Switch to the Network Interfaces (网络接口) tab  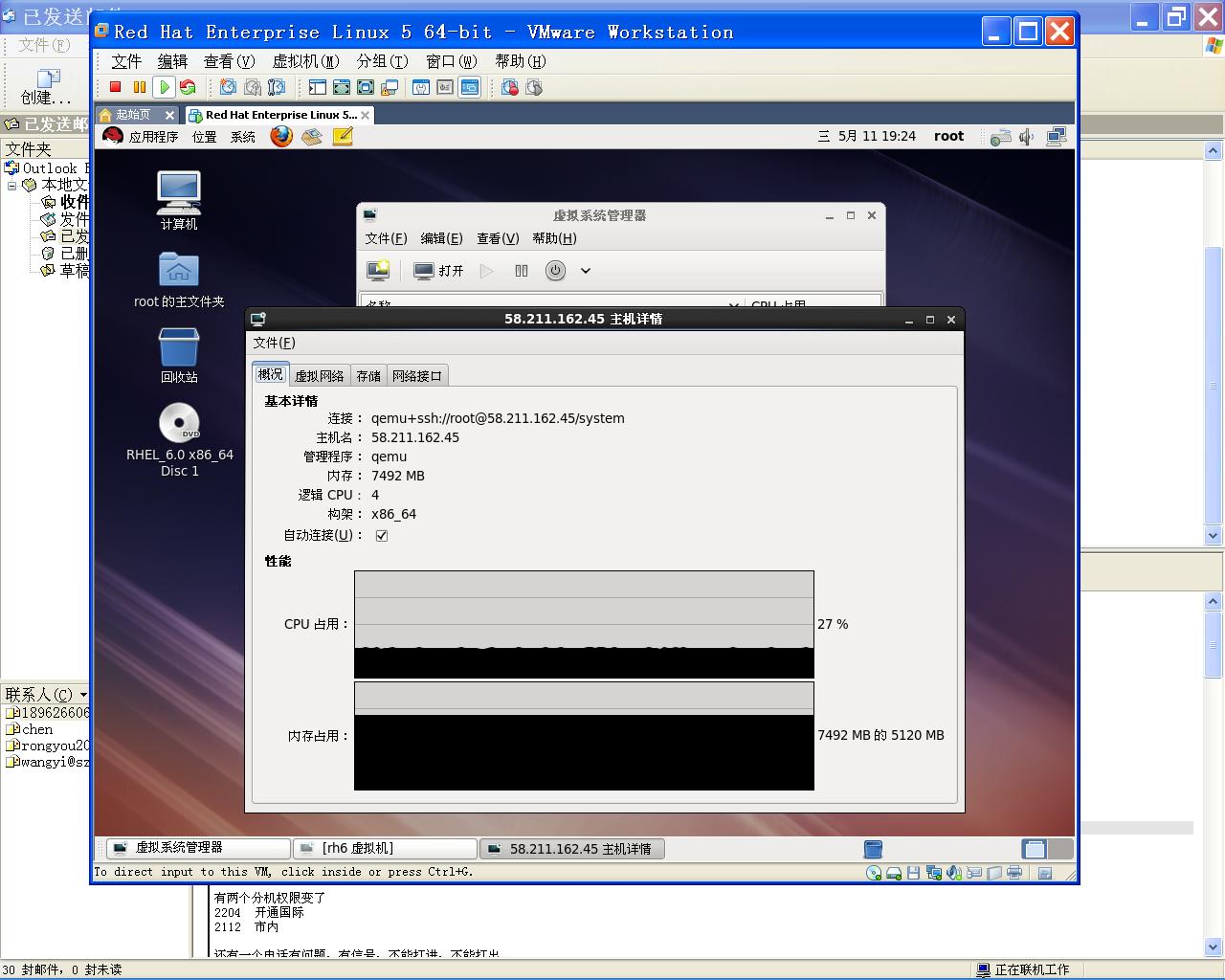pyautogui.click(x=417, y=376)
